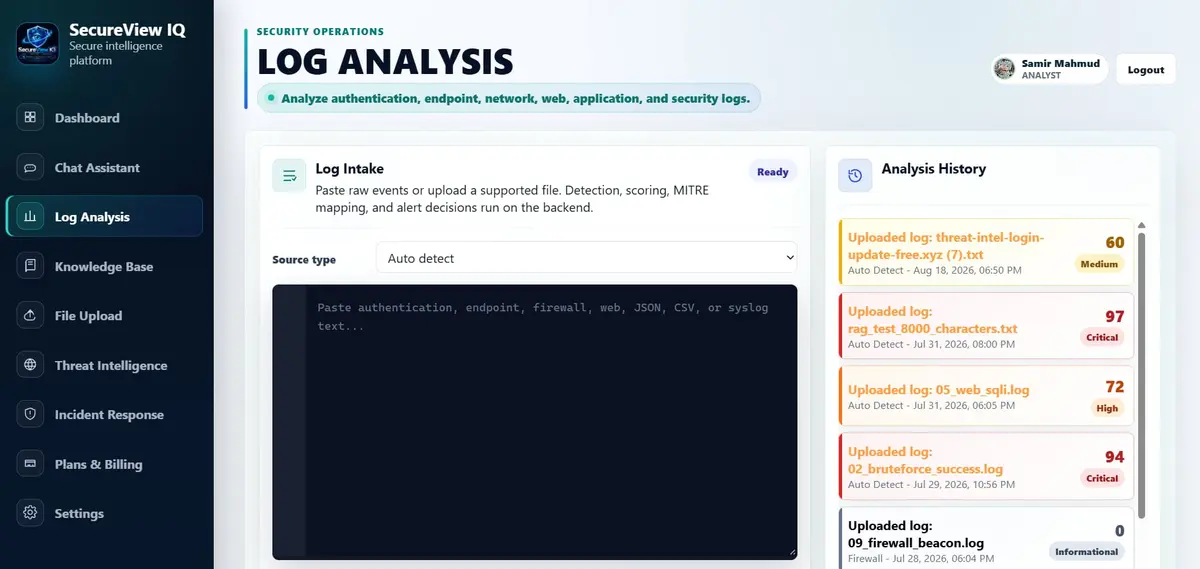Click the Informational severity badge
This screenshot has height=569, width=1200.
click(1087, 551)
